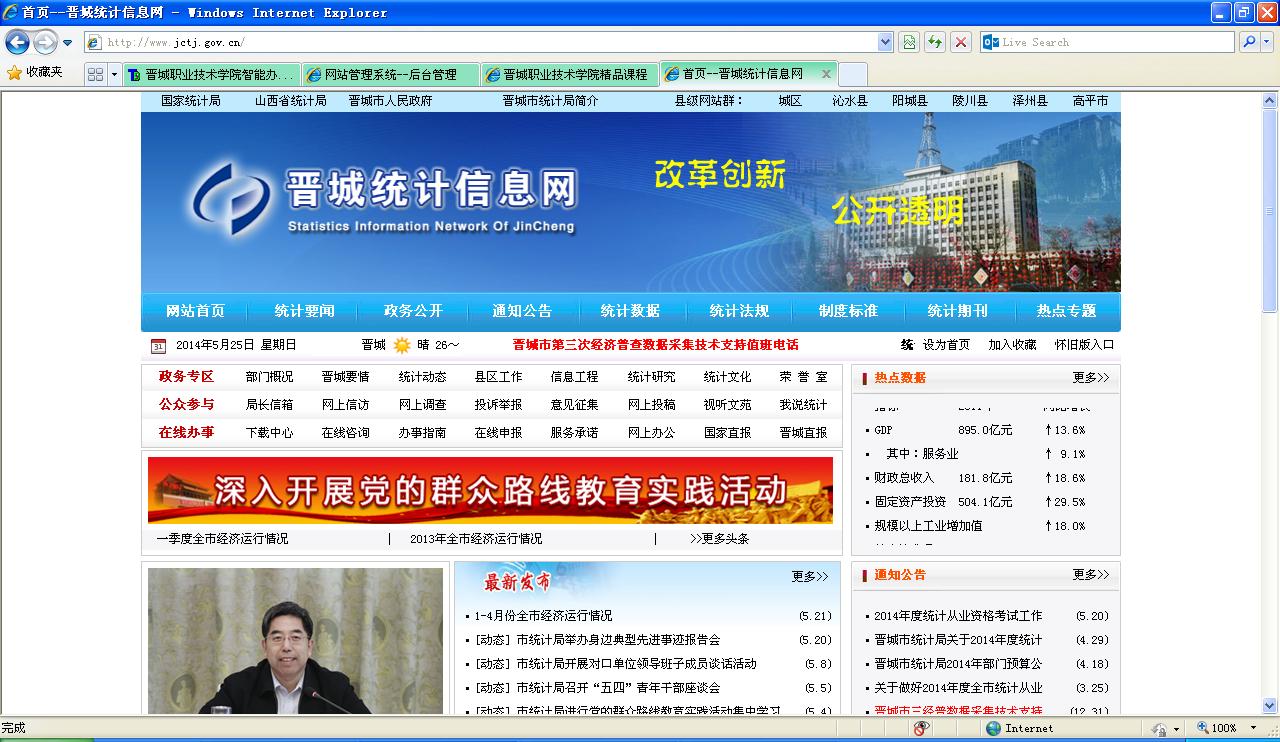
Task: Click the Compatibility View page icon
Action: coord(909,42)
